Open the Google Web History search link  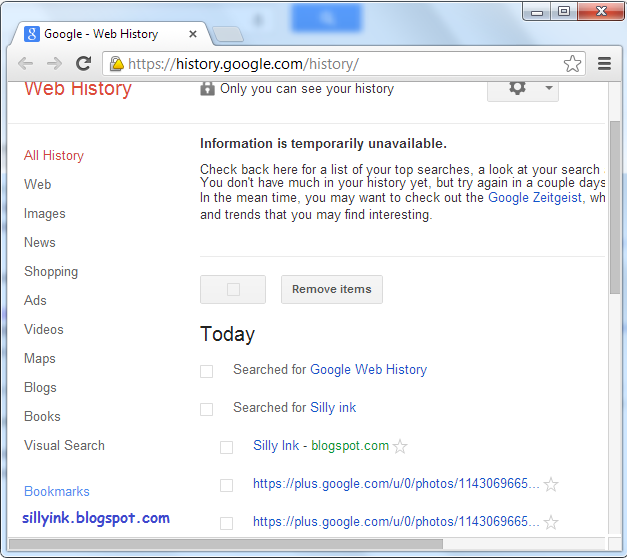tap(368, 369)
